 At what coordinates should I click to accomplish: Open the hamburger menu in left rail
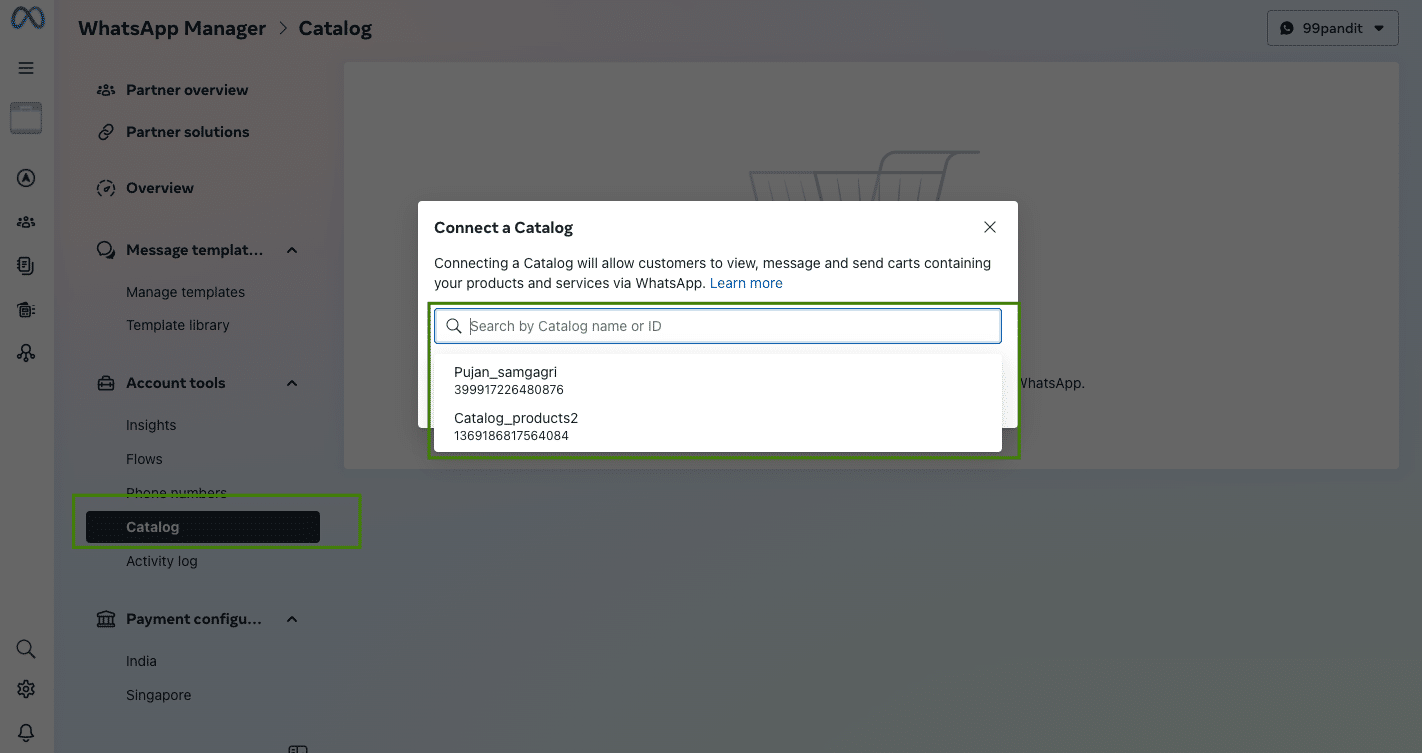point(26,68)
